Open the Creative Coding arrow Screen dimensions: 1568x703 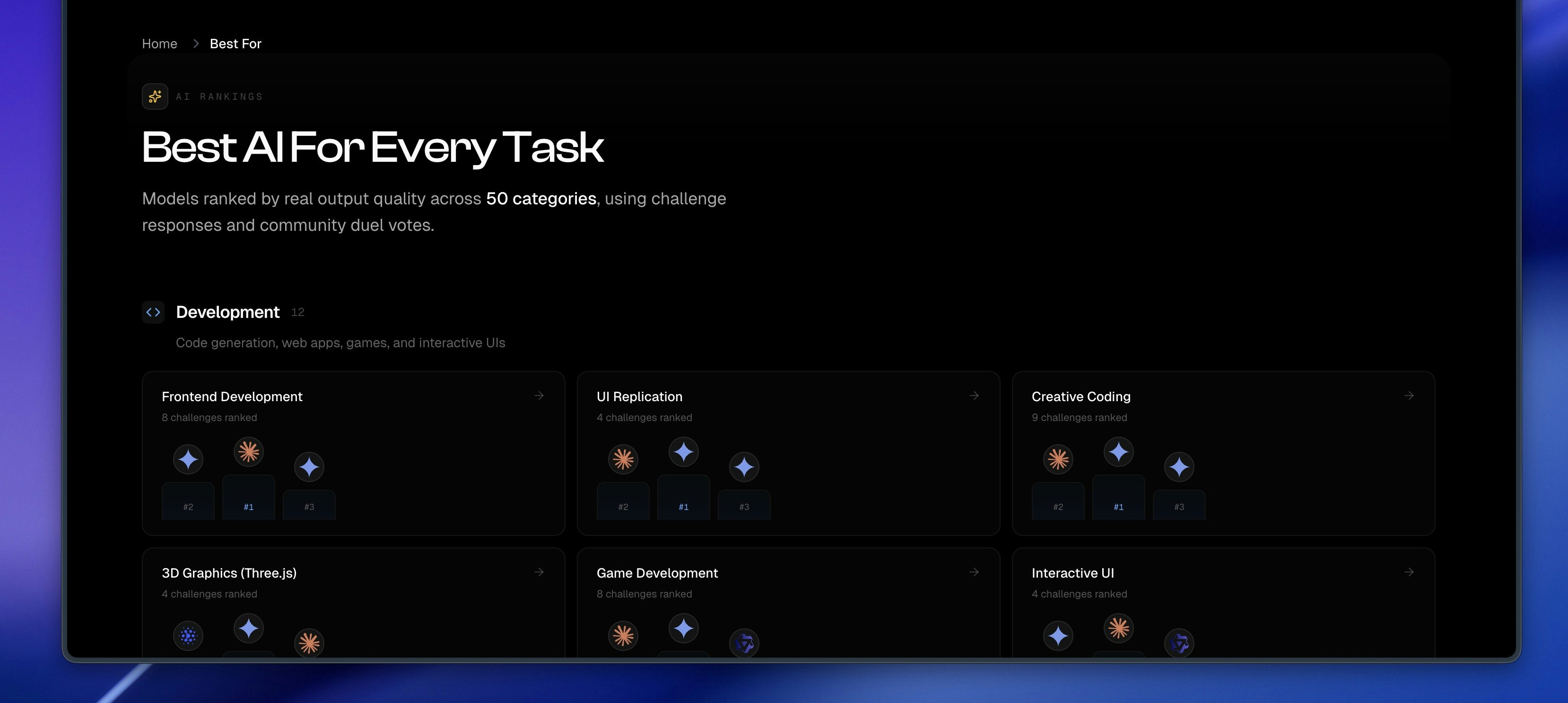tap(1409, 396)
